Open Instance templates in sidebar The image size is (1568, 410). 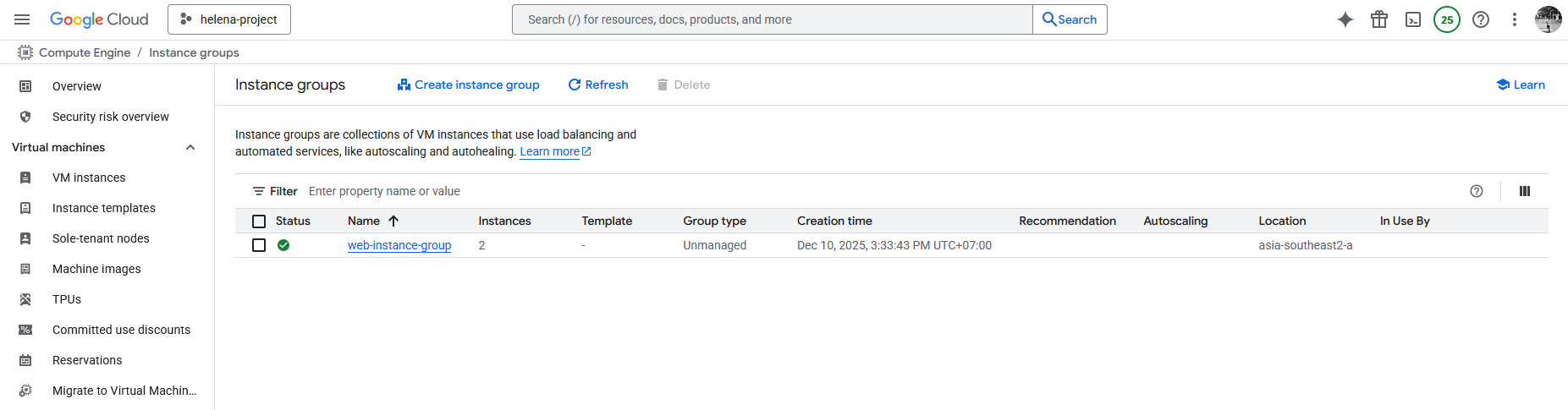coord(104,208)
